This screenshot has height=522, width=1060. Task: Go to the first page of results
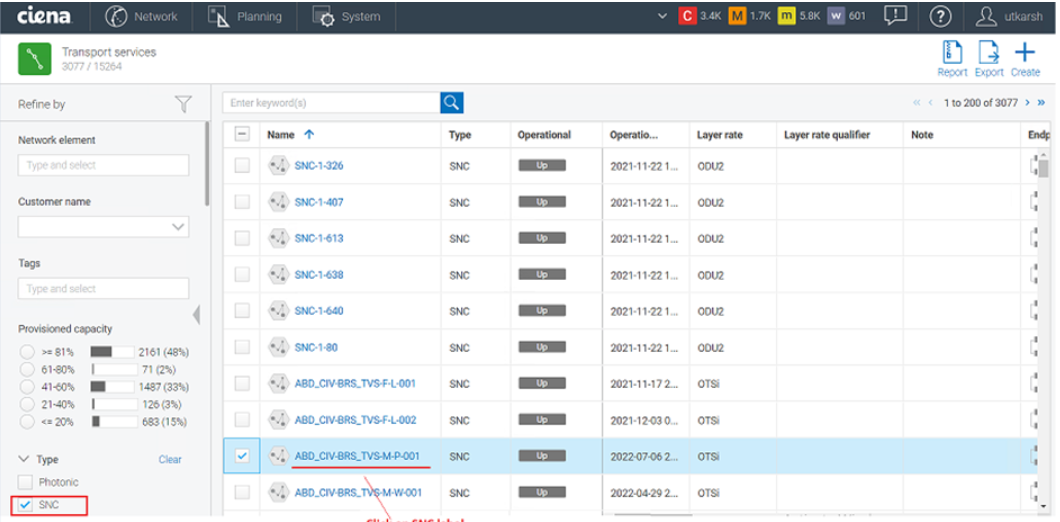917,103
